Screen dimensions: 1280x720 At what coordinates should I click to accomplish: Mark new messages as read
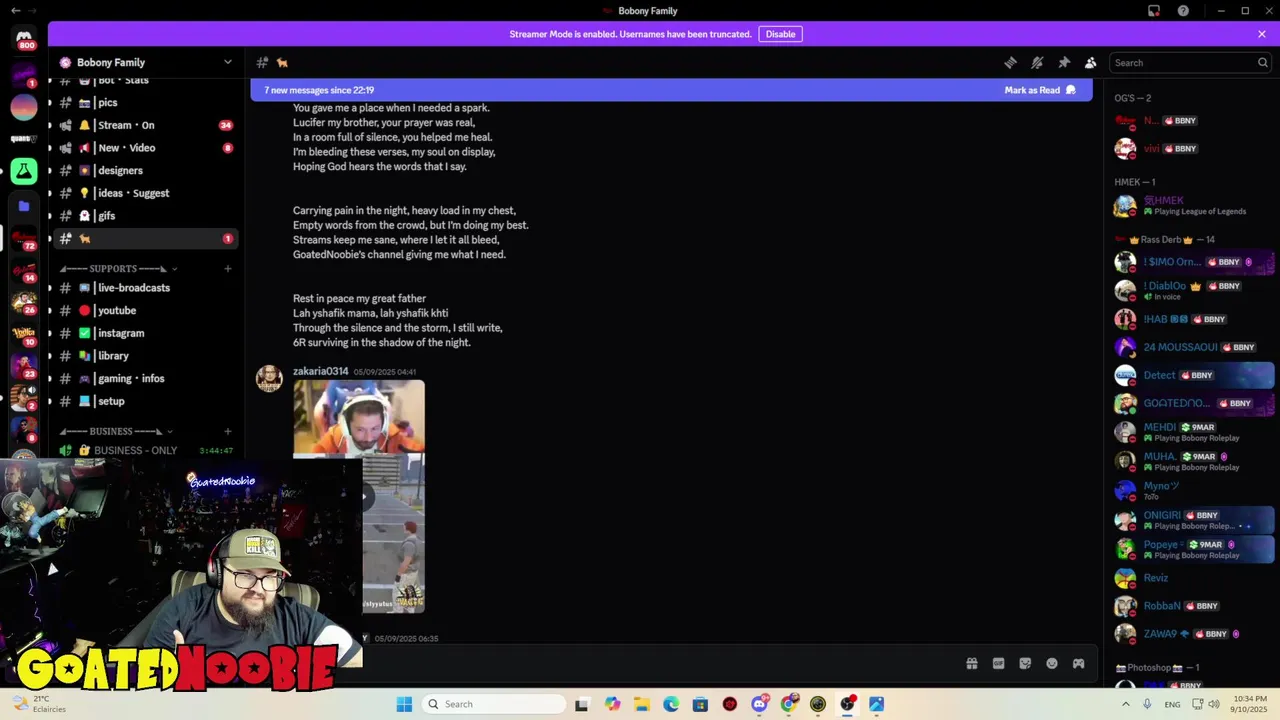[1040, 90]
